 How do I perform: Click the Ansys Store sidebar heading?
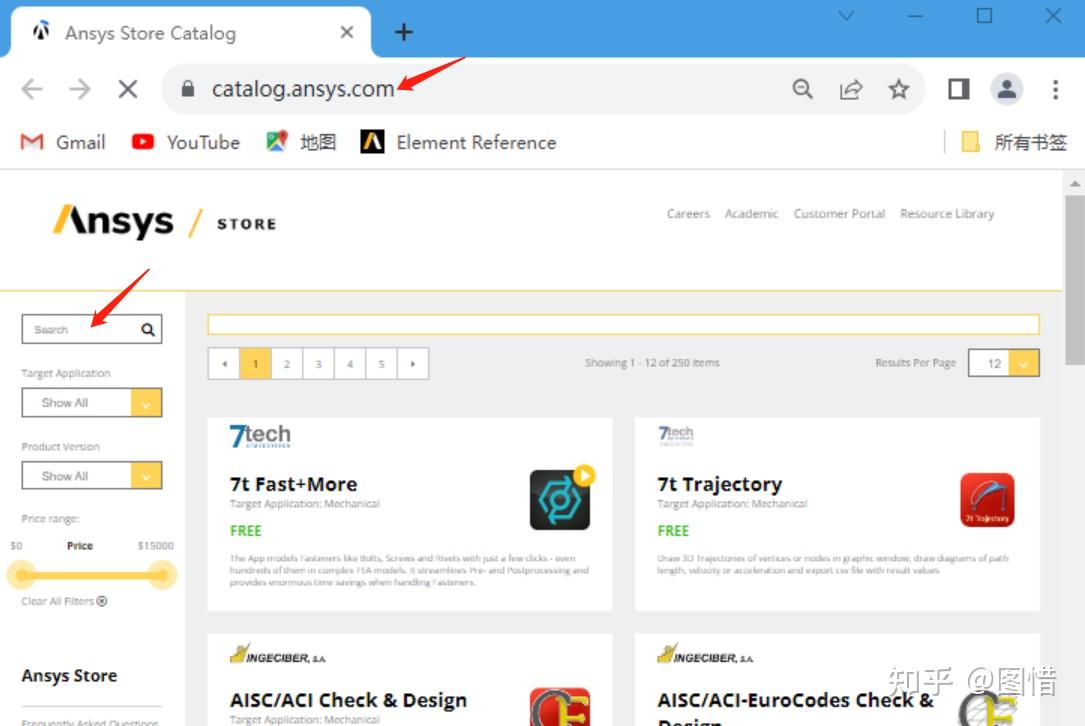click(69, 675)
